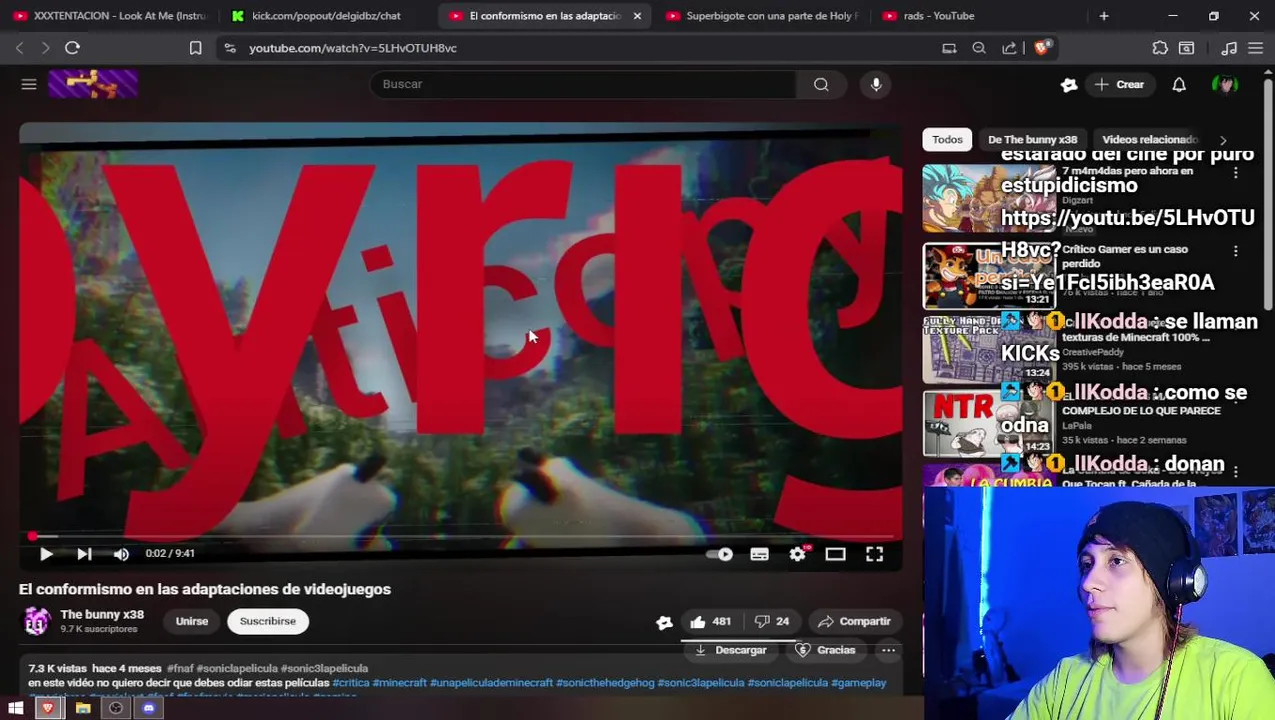Play the video with the play button
This screenshot has width=1275, height=720.
coord(46,554)
